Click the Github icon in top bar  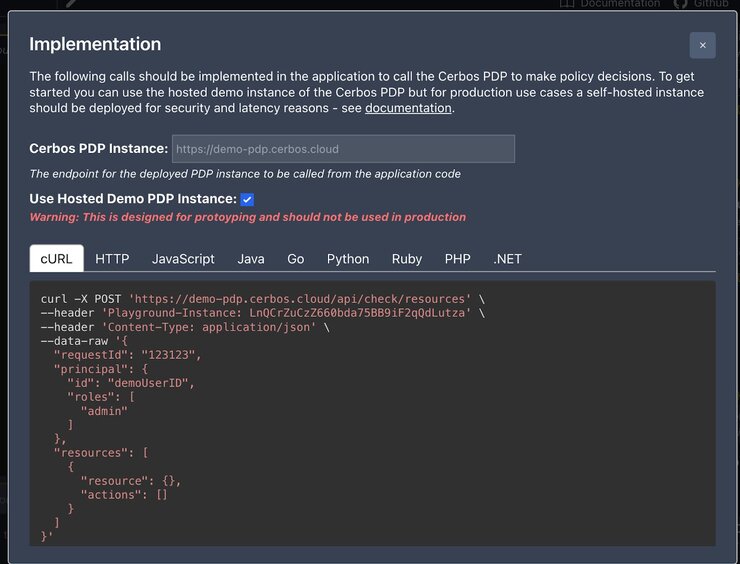tap(680, 4)
